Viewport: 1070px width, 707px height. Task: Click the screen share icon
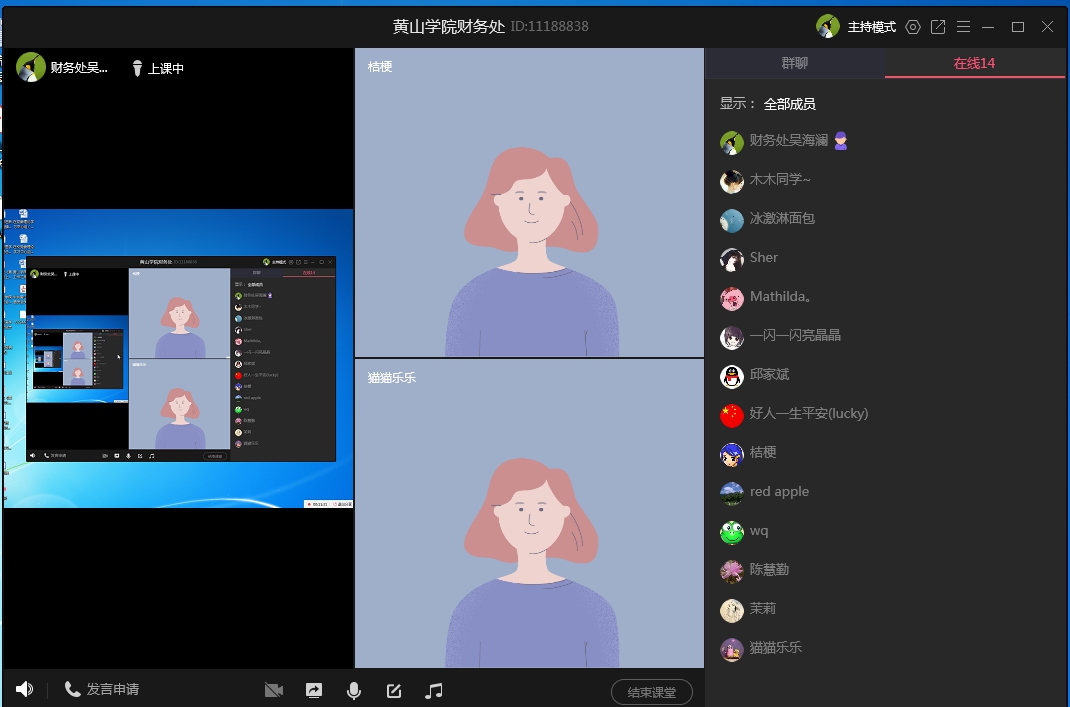[313, 690]
